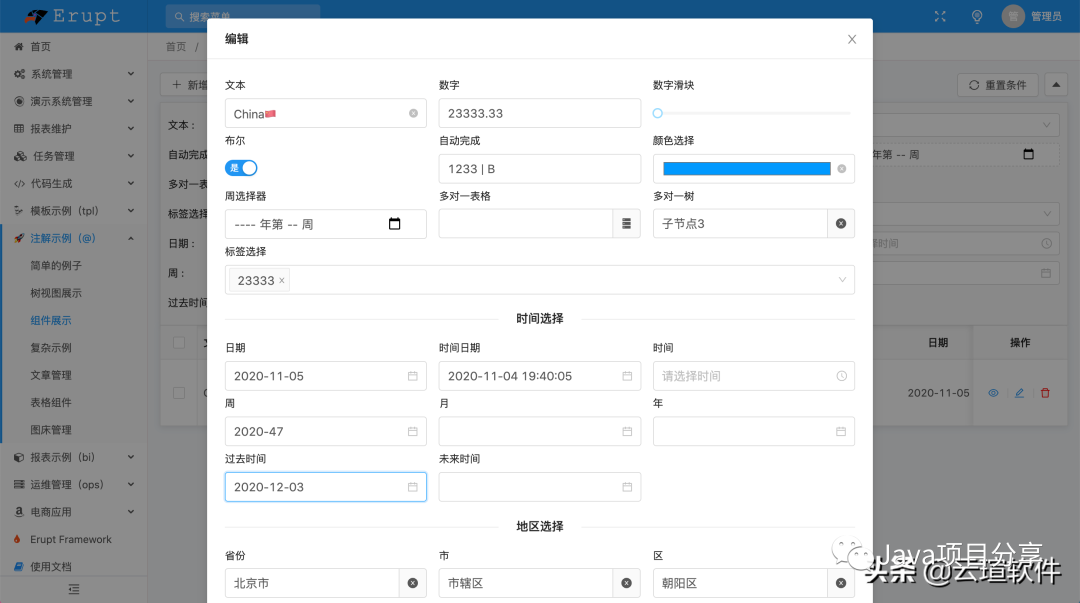
Task: Click the 重置条件 button
Action: tap(996, 84)
